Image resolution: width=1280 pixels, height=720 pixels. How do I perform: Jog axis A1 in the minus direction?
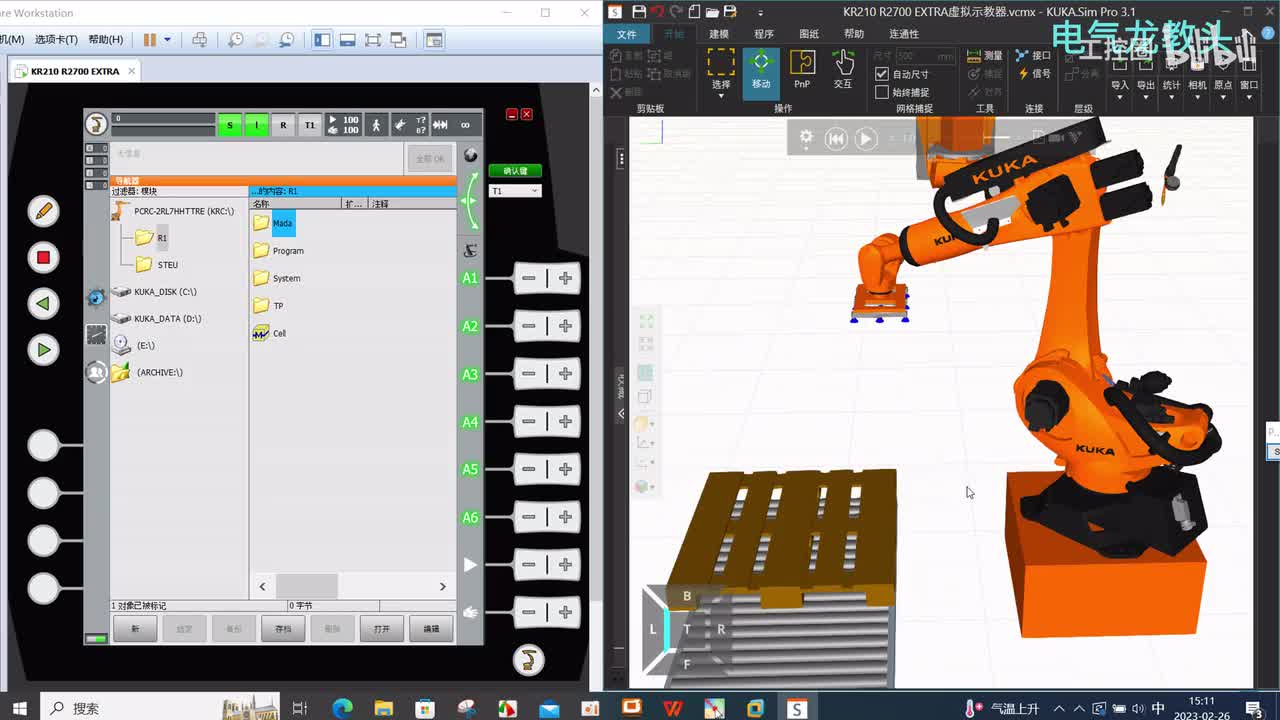529,278
